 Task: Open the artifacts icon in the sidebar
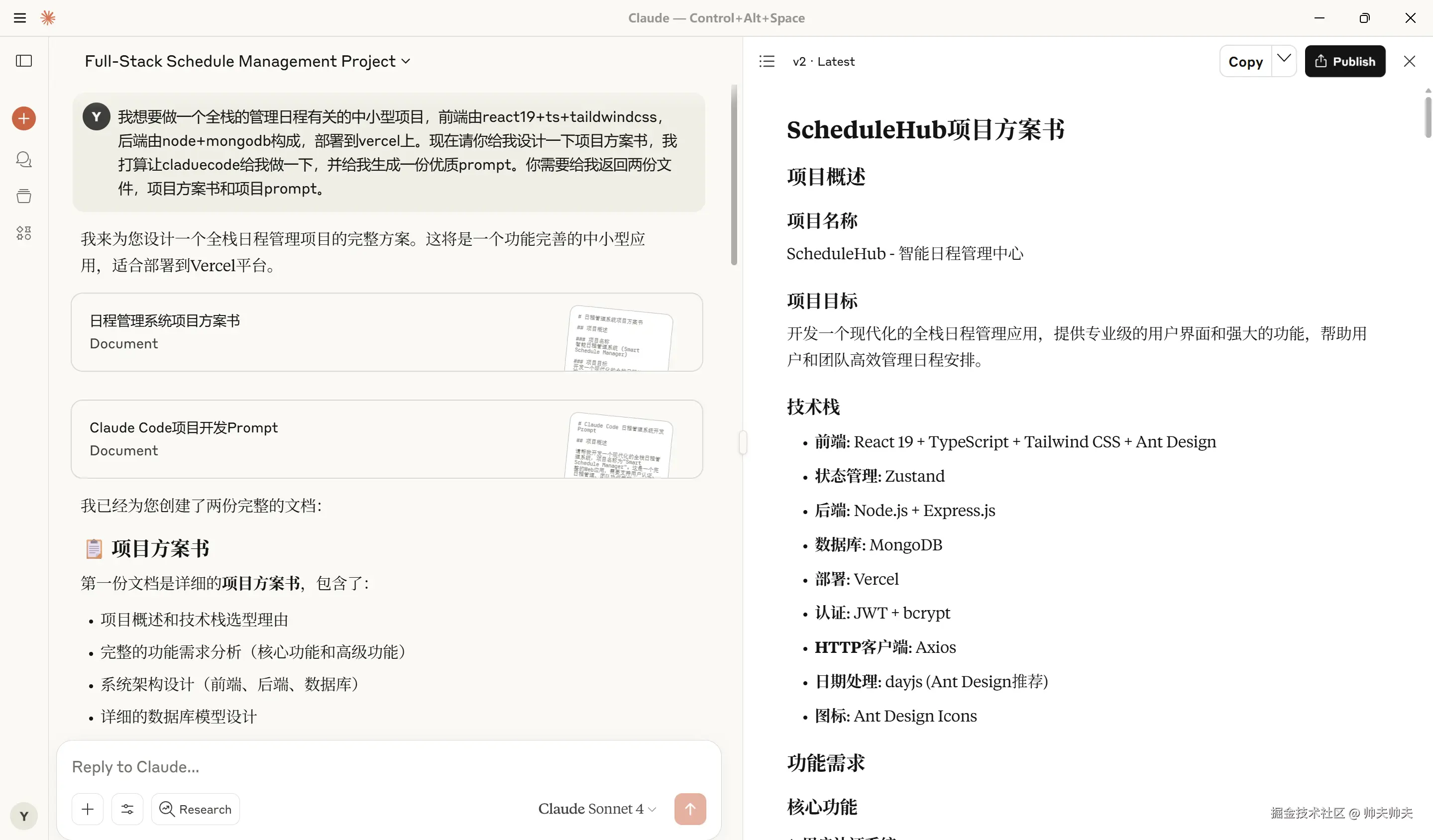point(24,233)
